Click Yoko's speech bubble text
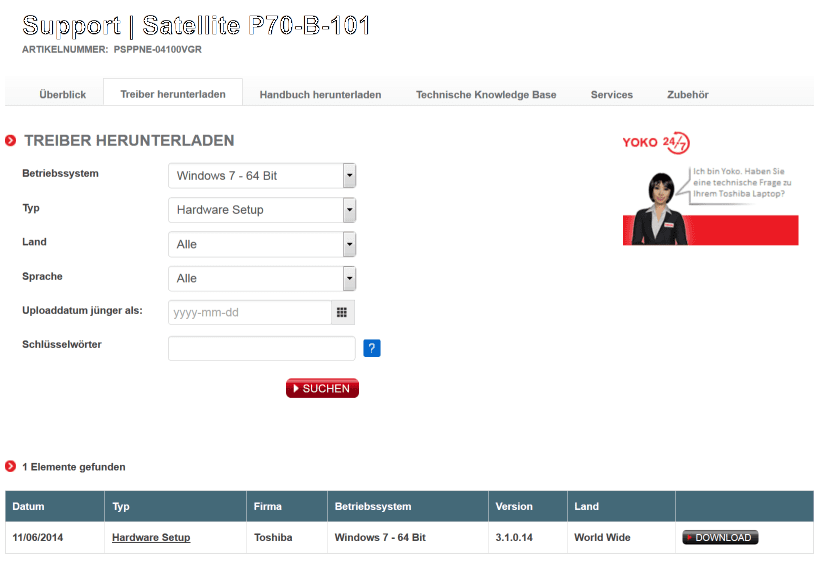The height and width of the screenshot is (574, 818). [742, 183]
